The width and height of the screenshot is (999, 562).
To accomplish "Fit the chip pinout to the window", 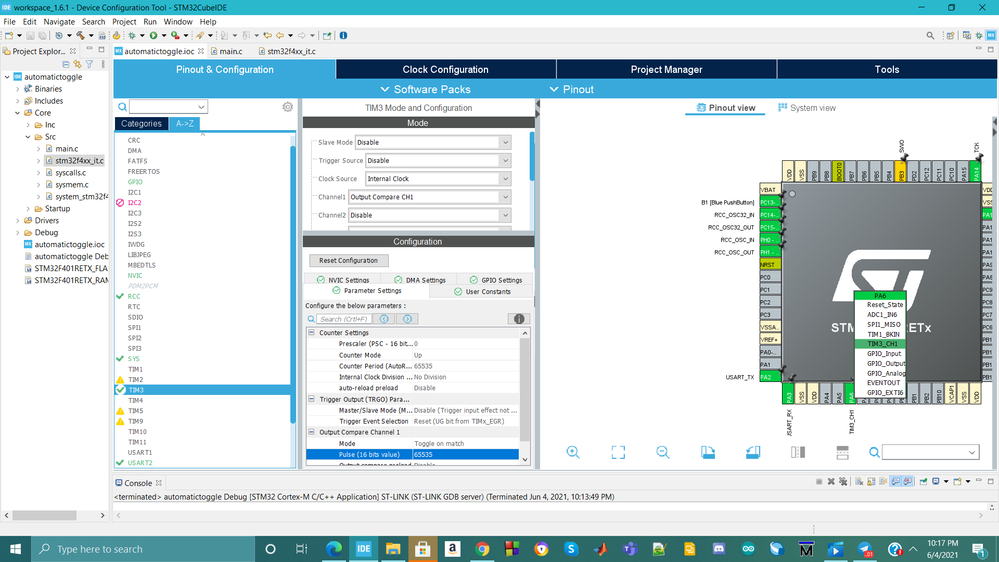I will tap(618, 452).
